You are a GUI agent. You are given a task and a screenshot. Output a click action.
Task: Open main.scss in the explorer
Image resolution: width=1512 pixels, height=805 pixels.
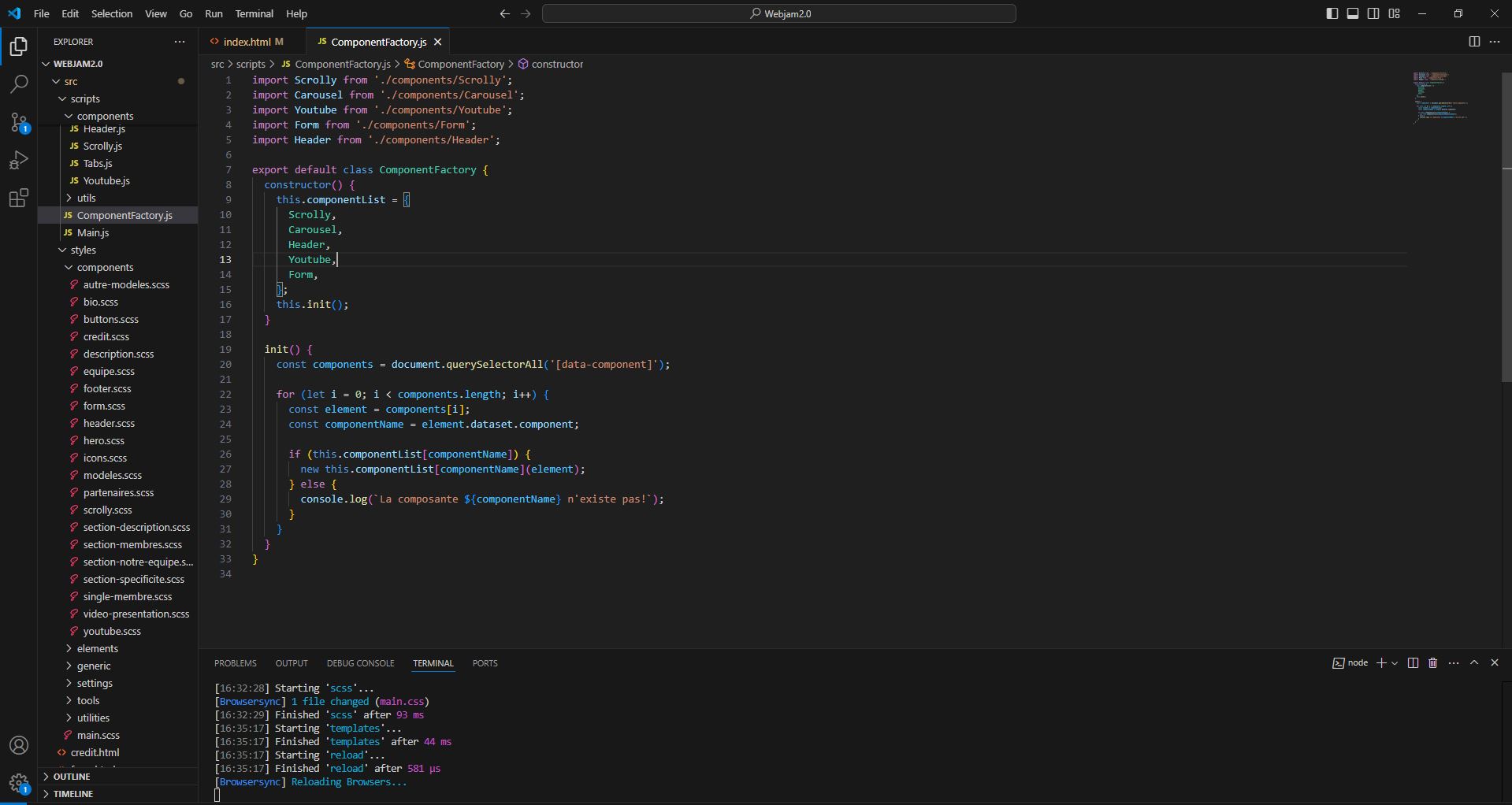point(118,735)
